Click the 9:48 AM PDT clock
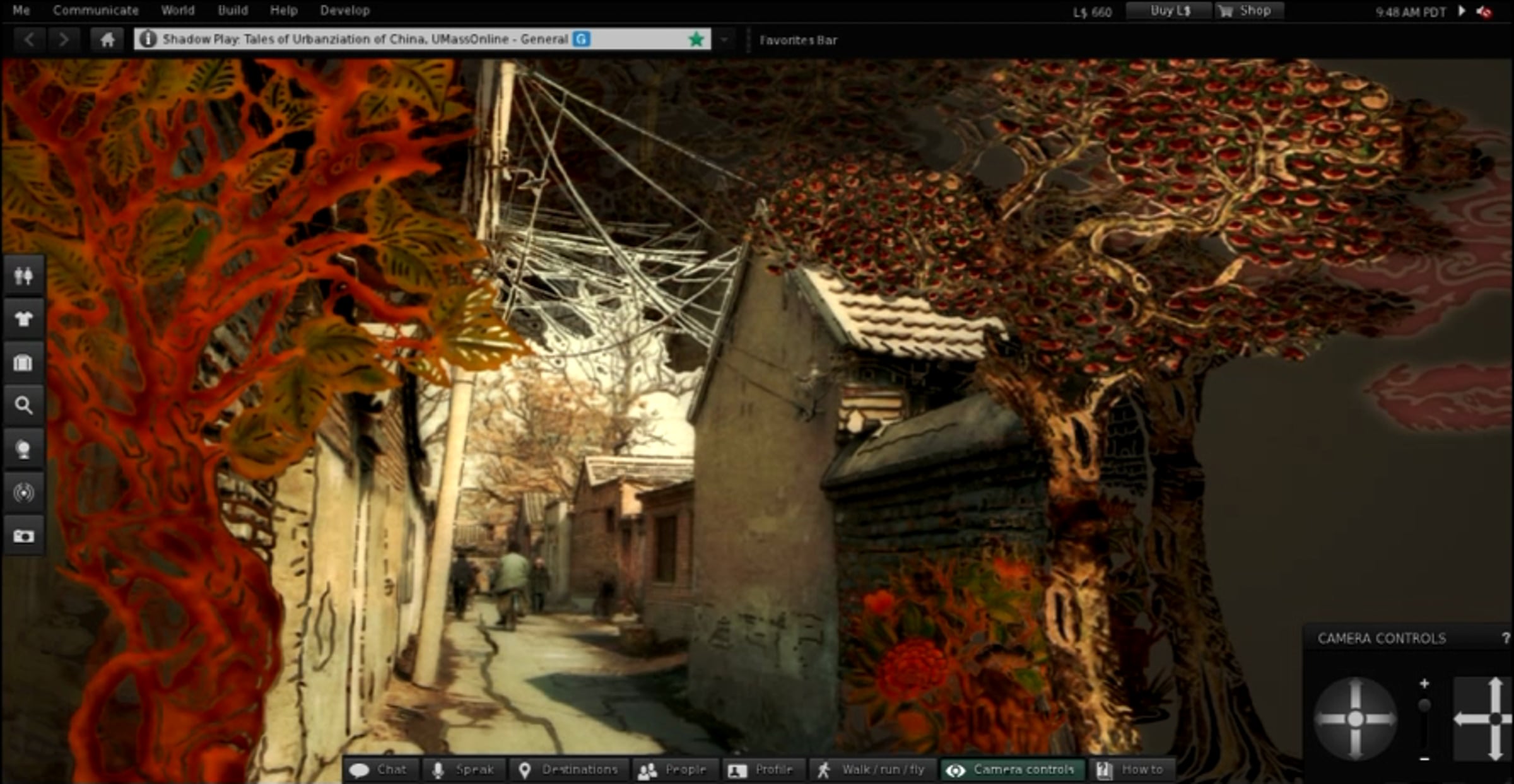Screen dimensions: 1514x784 [x=1411, y=12]
